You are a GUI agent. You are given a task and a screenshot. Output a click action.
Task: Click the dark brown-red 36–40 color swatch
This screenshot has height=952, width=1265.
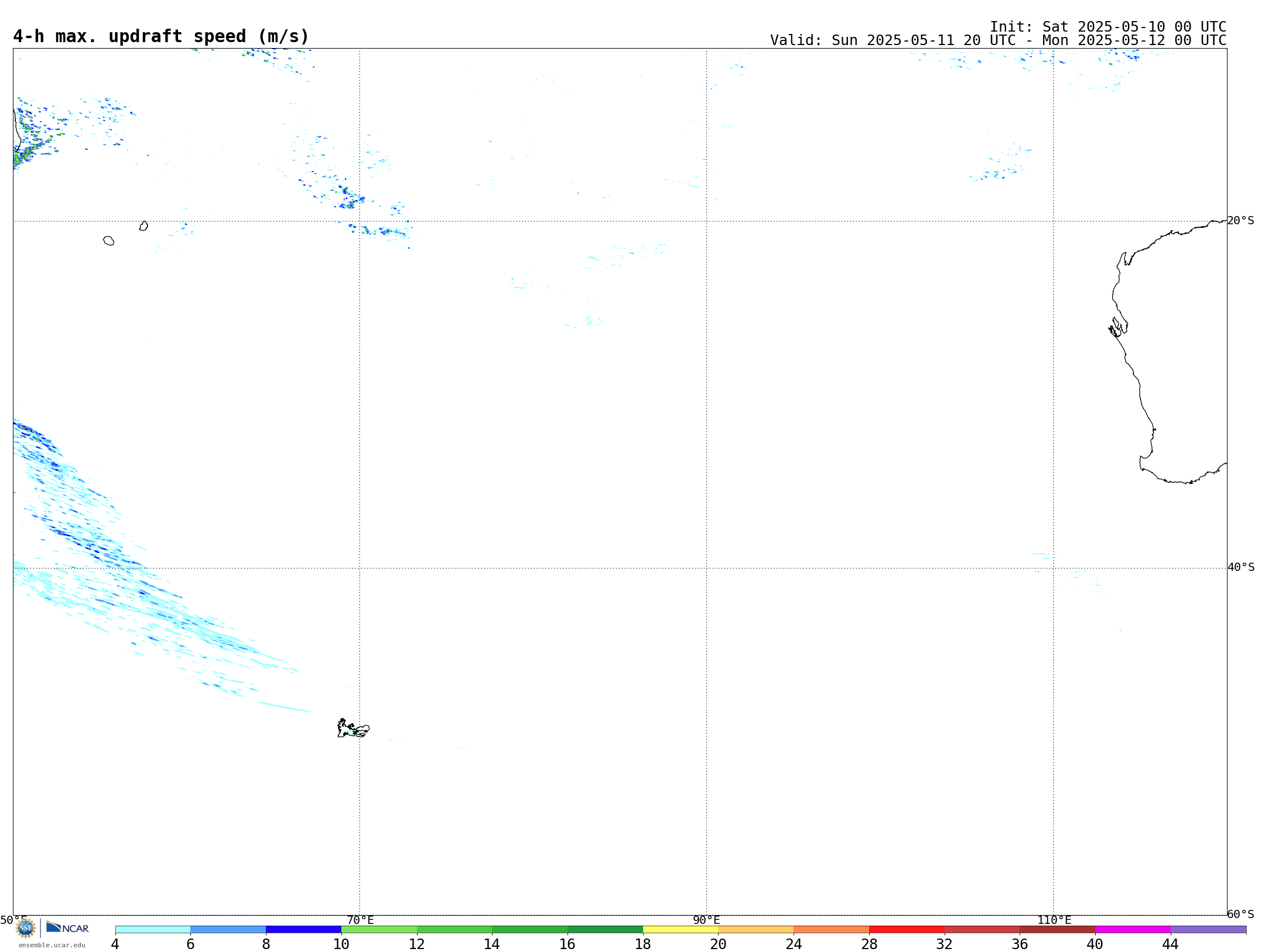point(1058,930)
